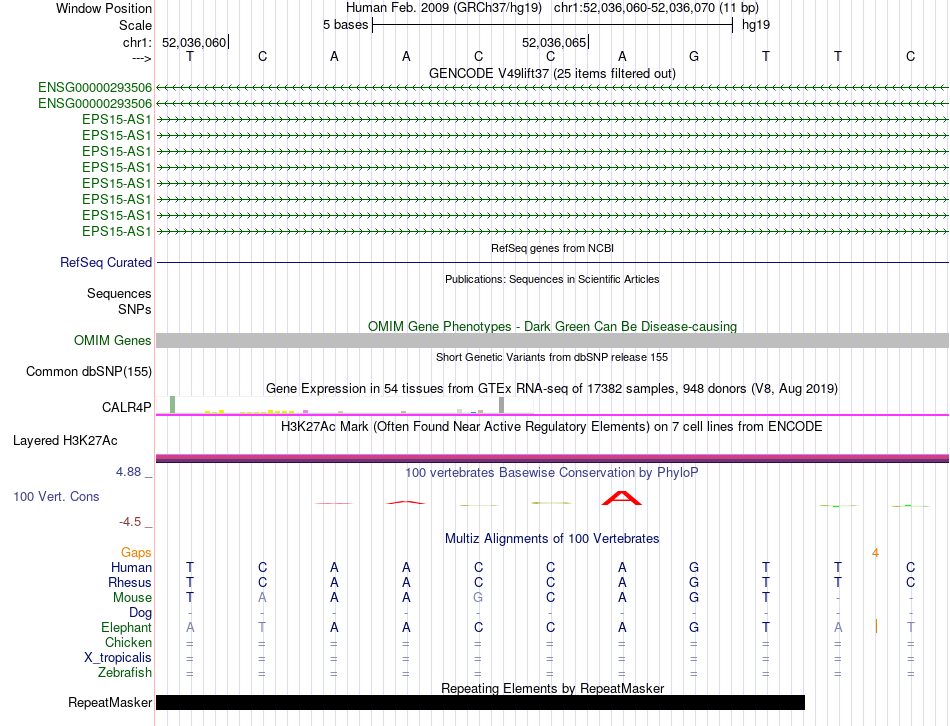Click the 52,036,060 ruler coordinate
The height and width of the screenshot is (726, 950).
[x=193, y=42]
